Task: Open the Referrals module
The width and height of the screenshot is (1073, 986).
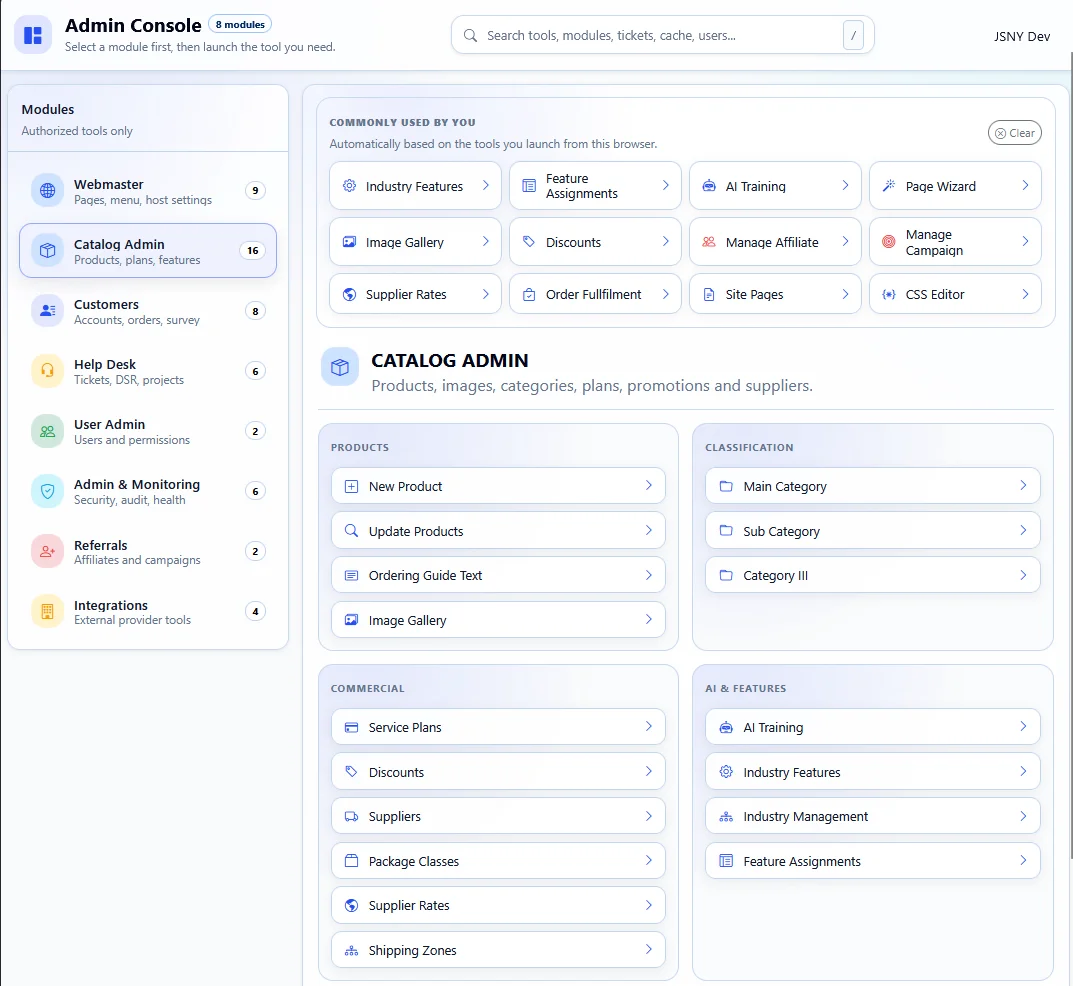Action: 148,551
